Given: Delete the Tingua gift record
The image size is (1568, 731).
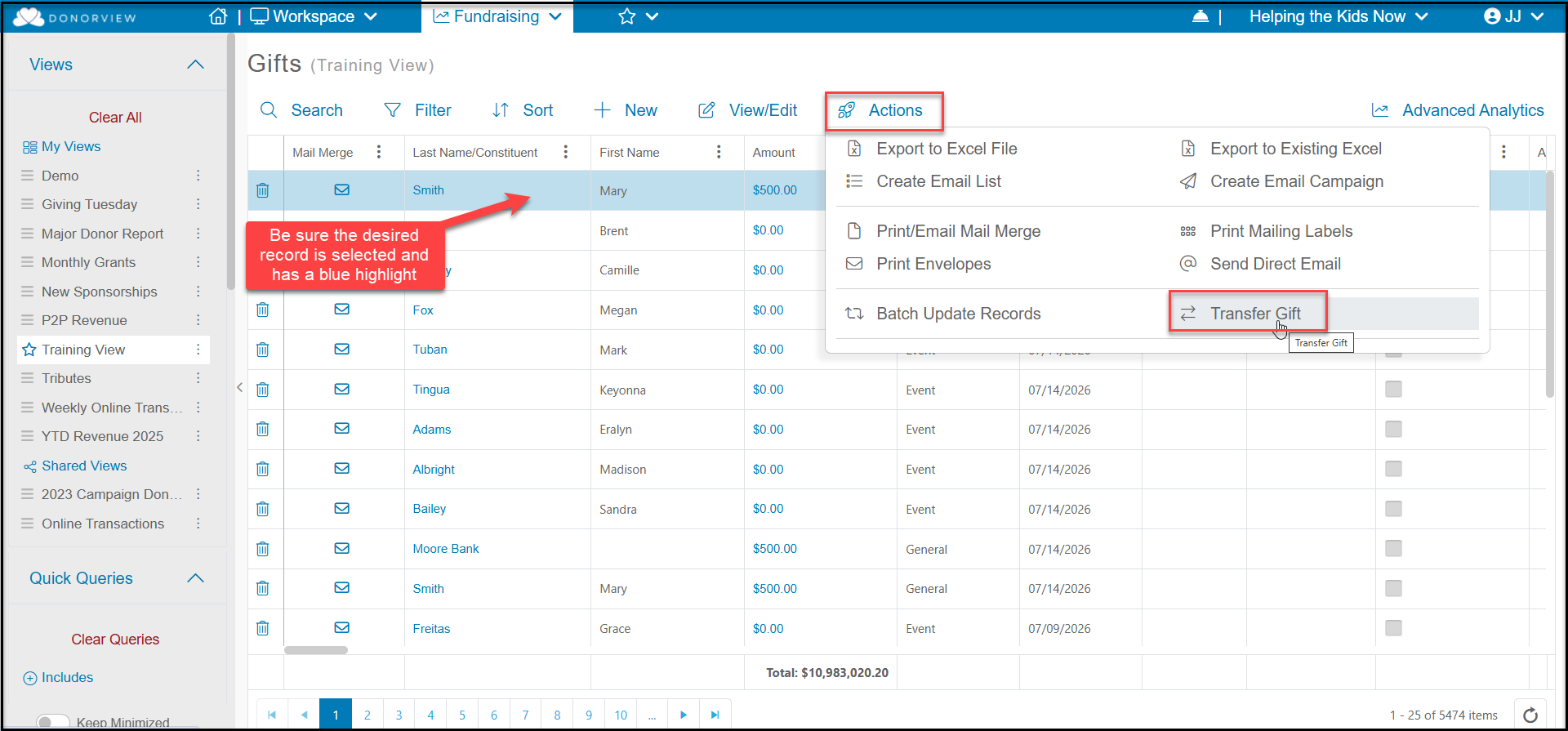Looking at the screenshot, I should (263, 390).
